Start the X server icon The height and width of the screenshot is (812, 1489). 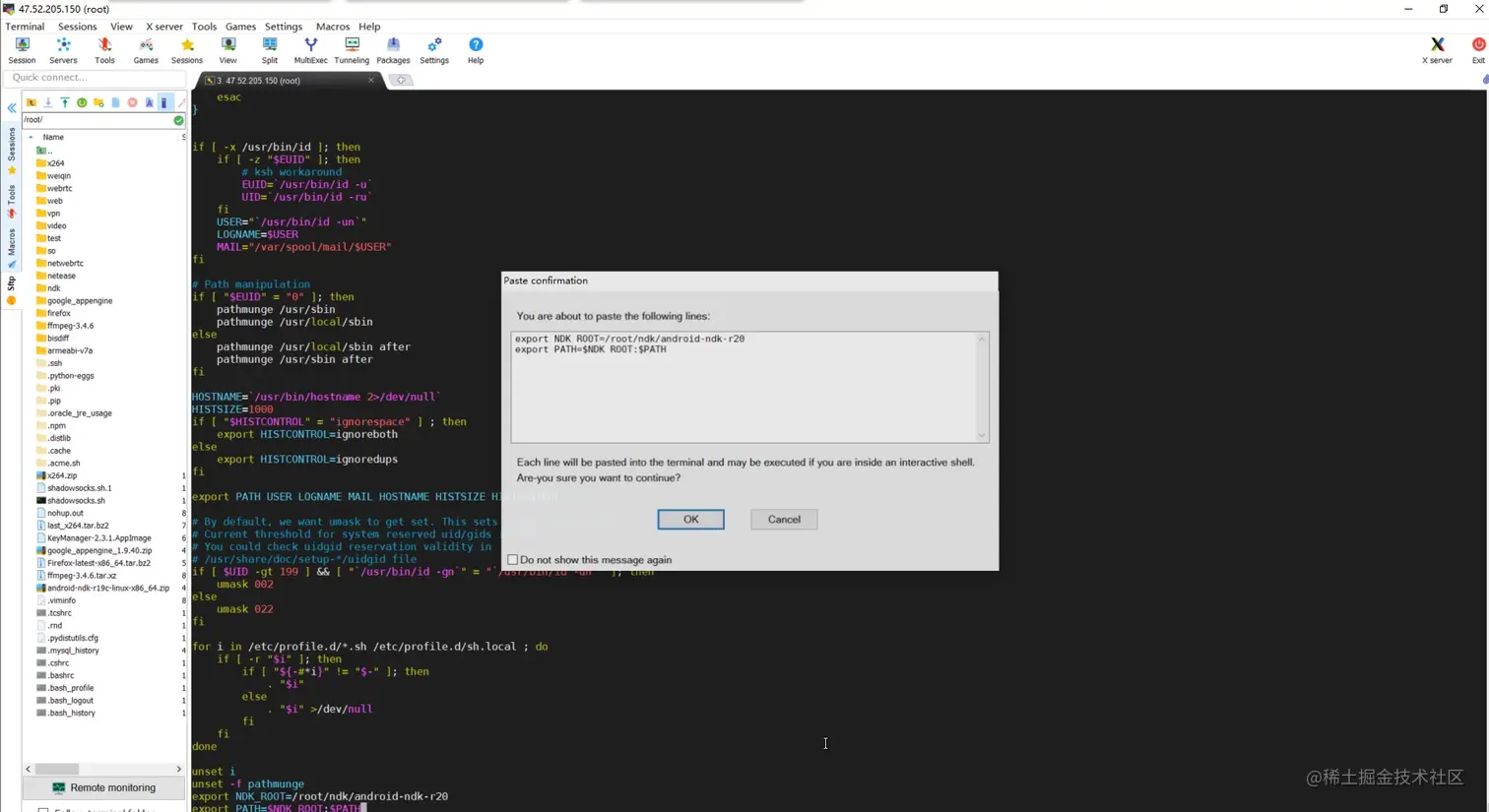pyautogui.click(x=1437, y=50)
